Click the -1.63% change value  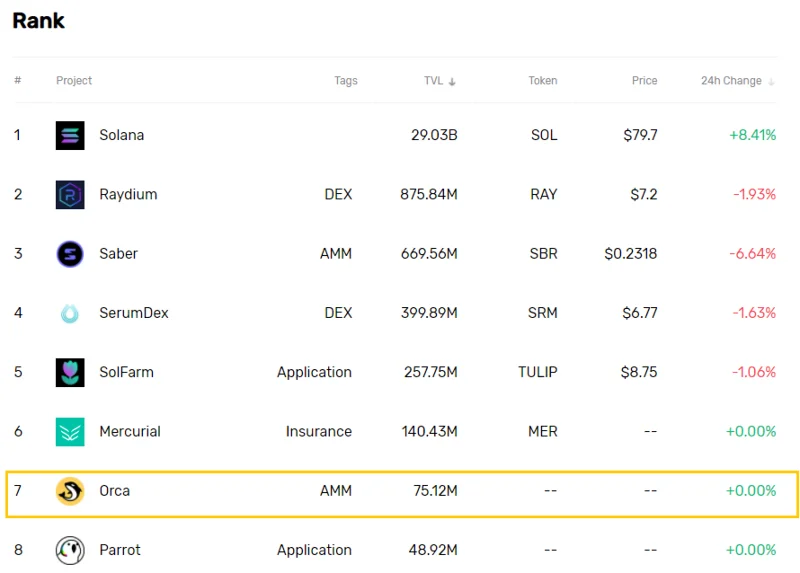tap(754, 313)
